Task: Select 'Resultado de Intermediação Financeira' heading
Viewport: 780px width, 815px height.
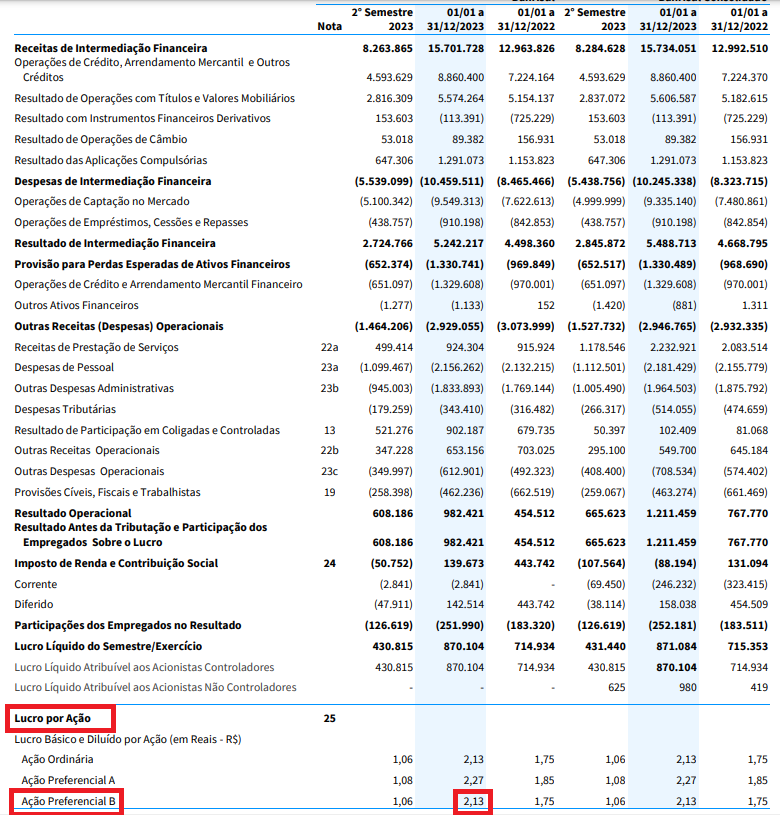Action: [x=115, y=243]
